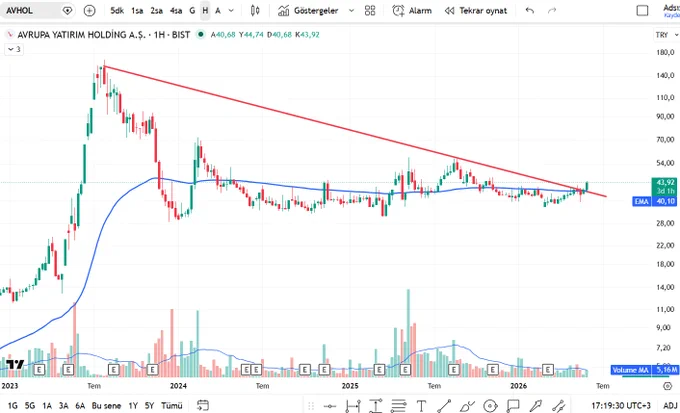
Task: Switch to the 1sa interval
Action: (137, 11)
